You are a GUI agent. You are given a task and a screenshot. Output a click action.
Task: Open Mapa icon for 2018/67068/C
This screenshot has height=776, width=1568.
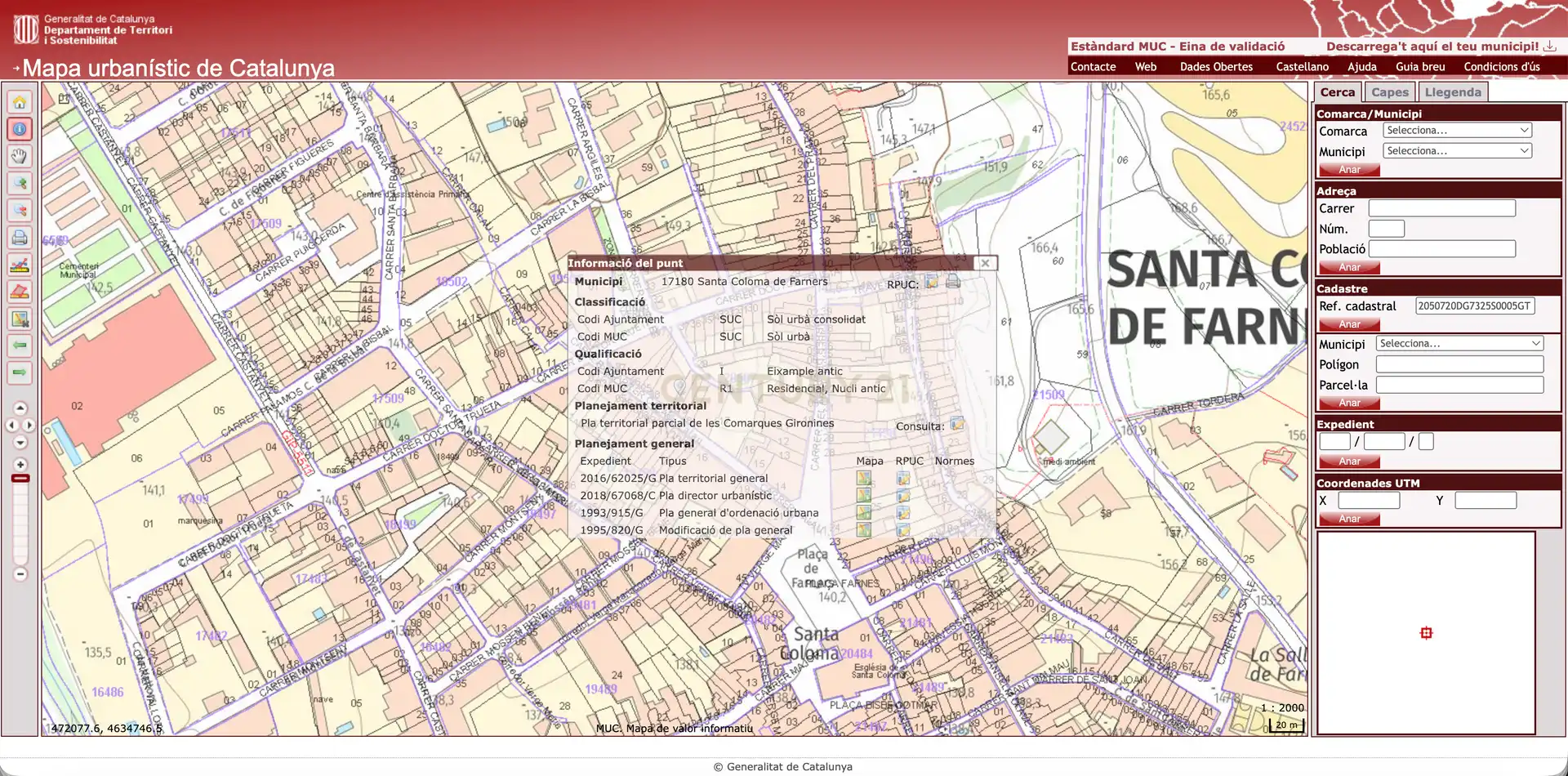coord(864,496)
